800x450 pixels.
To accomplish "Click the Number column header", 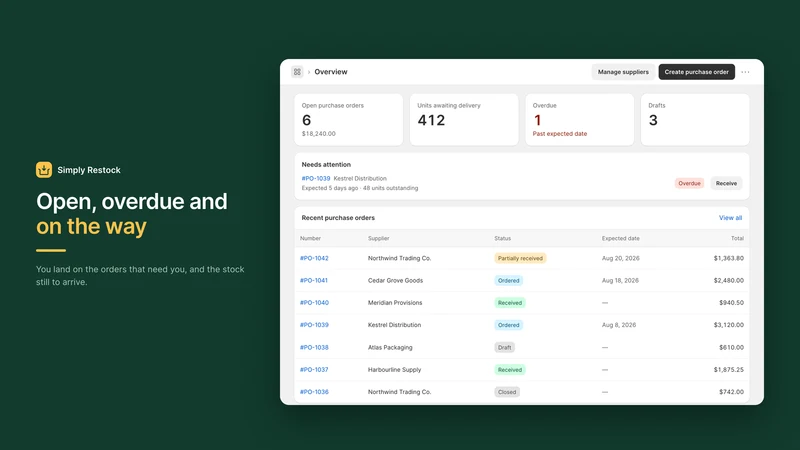I will pos(310,238).
